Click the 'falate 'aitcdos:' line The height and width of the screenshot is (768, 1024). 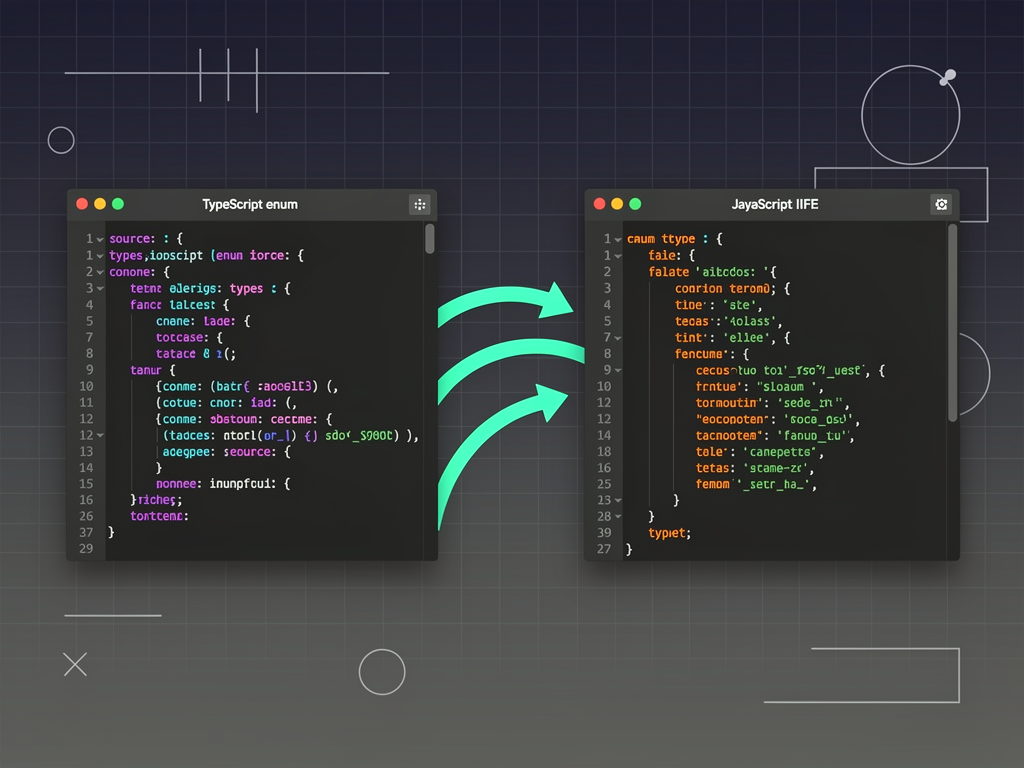[x=712, y=272]
